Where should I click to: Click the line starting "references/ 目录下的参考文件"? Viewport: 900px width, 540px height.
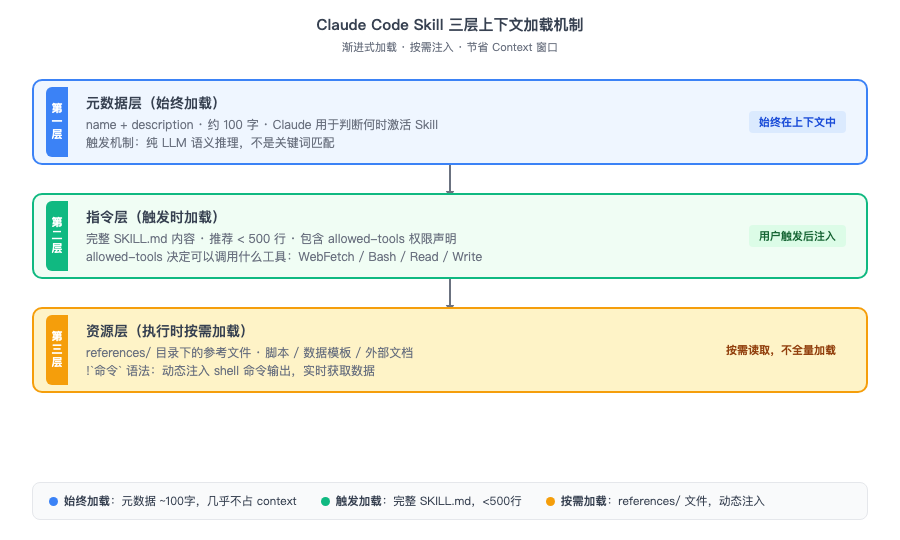[x=249, y=352]
